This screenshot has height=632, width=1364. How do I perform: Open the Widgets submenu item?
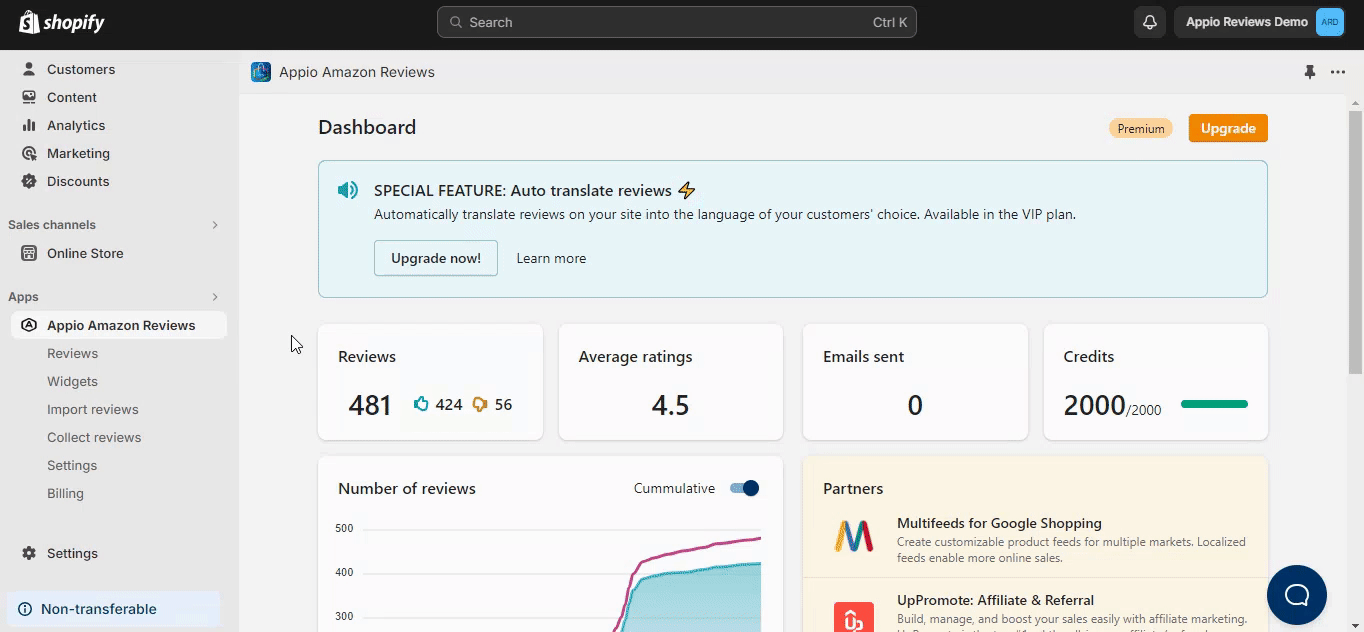pos(72,381)
